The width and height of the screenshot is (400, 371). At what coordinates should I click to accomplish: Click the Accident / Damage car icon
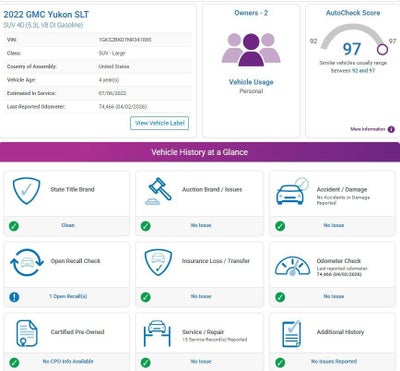292,191
